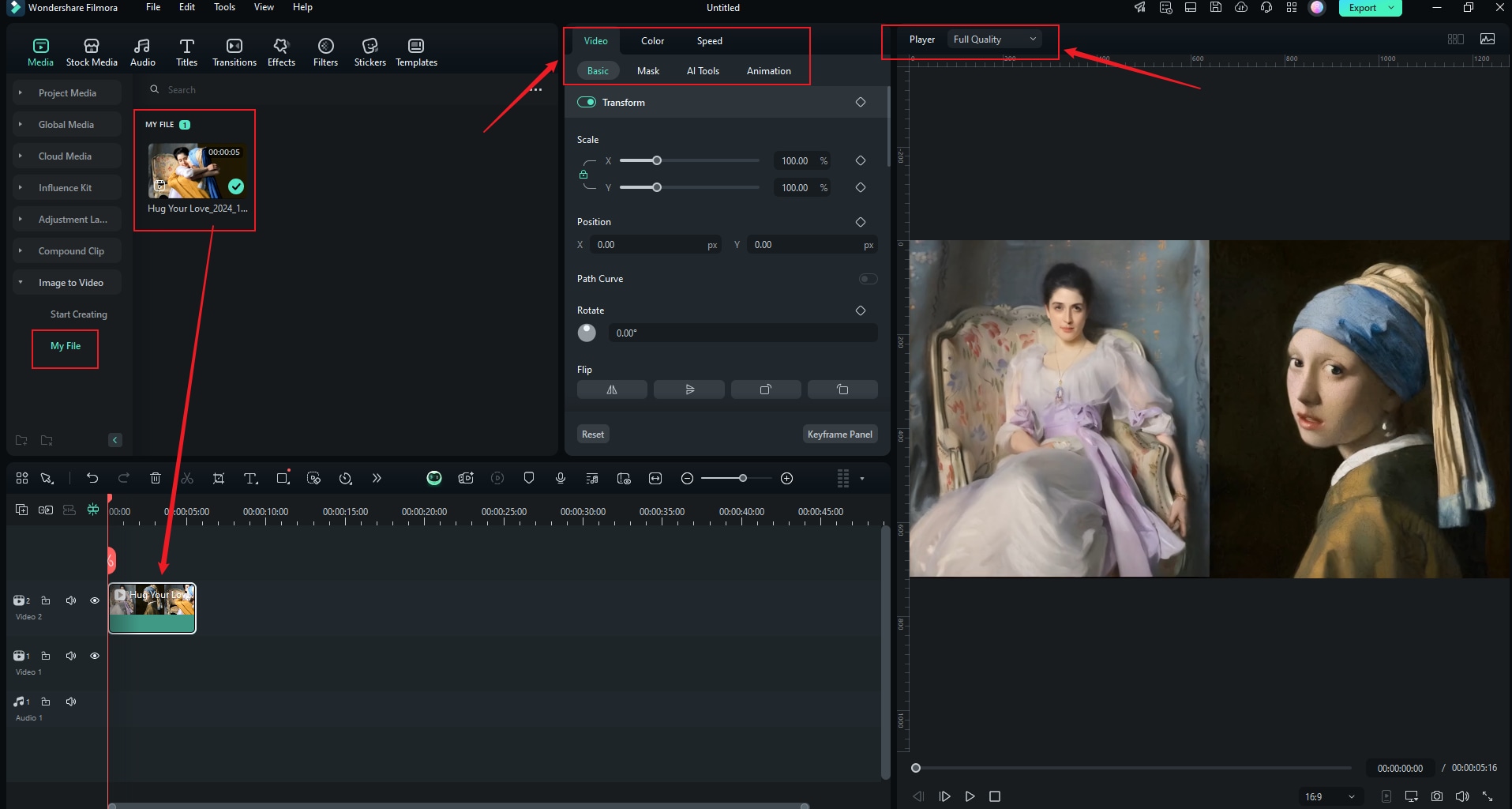
Task: Click the Undo arrow in timeline toolbar
Action: coord(92,478)
